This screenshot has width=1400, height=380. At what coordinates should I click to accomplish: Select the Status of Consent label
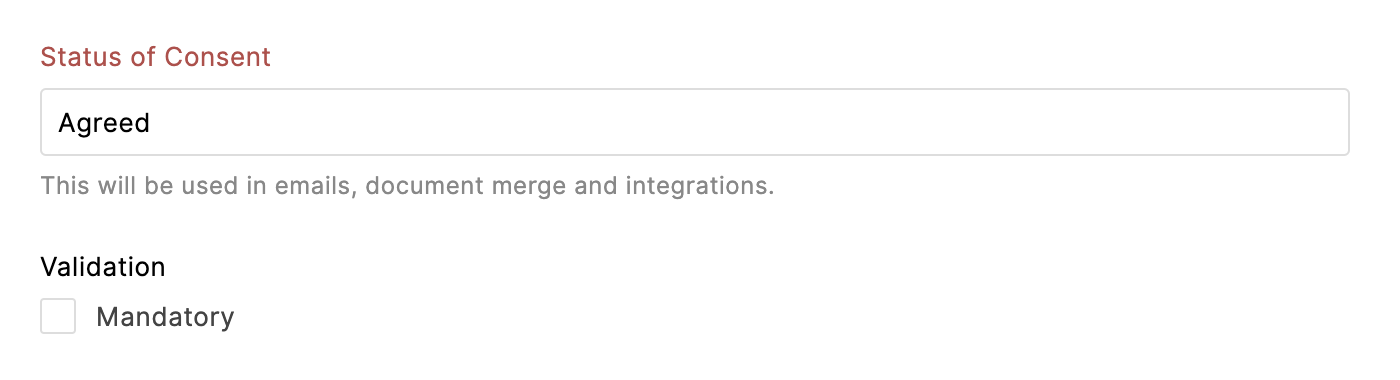pyautogui.click(x=156, y=57)
